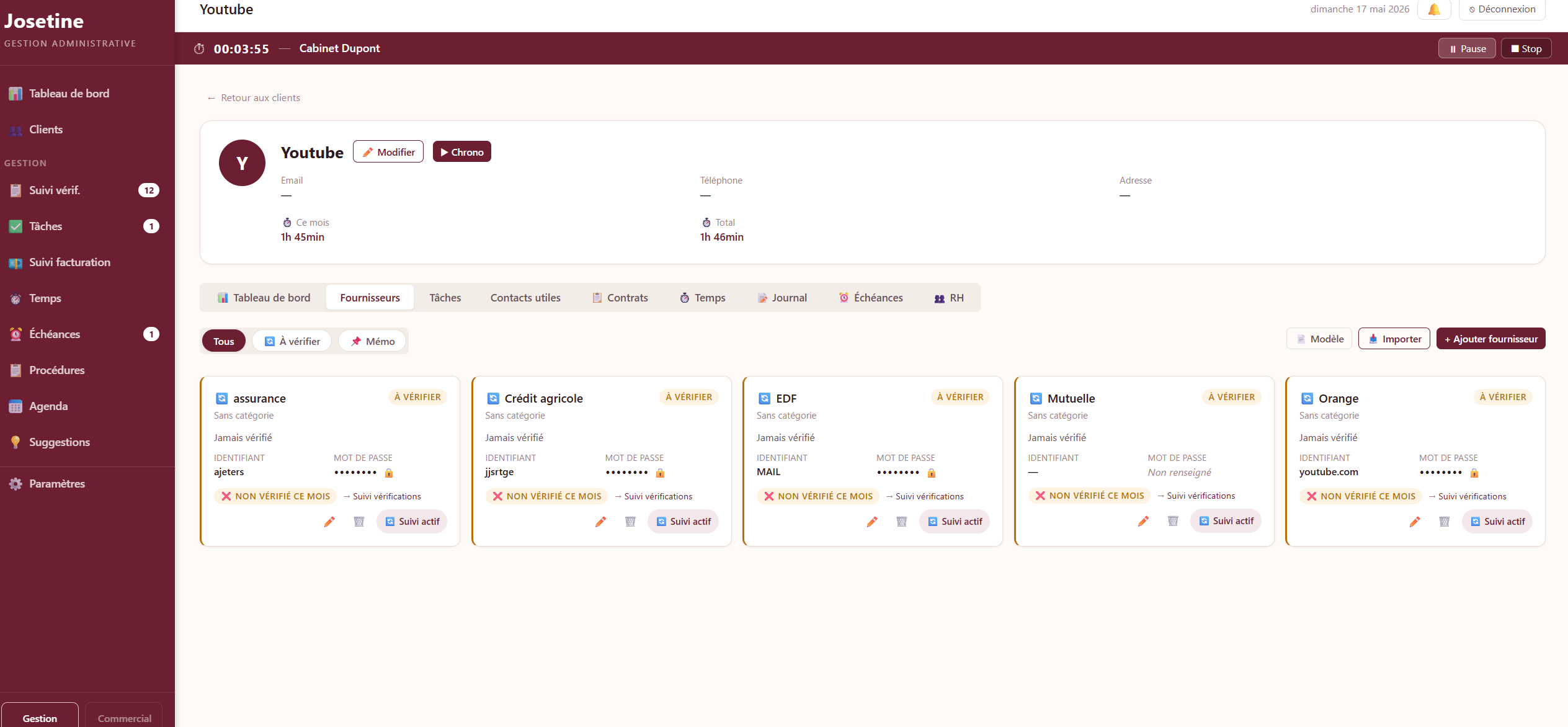The width and height of the screenshot is (1568, 727).
Task: Edit the Mutuelle supplier with pencil icon
Action: pos(1143,521)
